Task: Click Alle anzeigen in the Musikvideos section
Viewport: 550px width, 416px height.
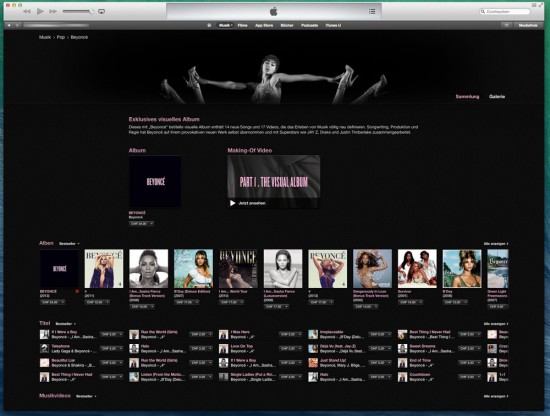Action: point(496,396)
